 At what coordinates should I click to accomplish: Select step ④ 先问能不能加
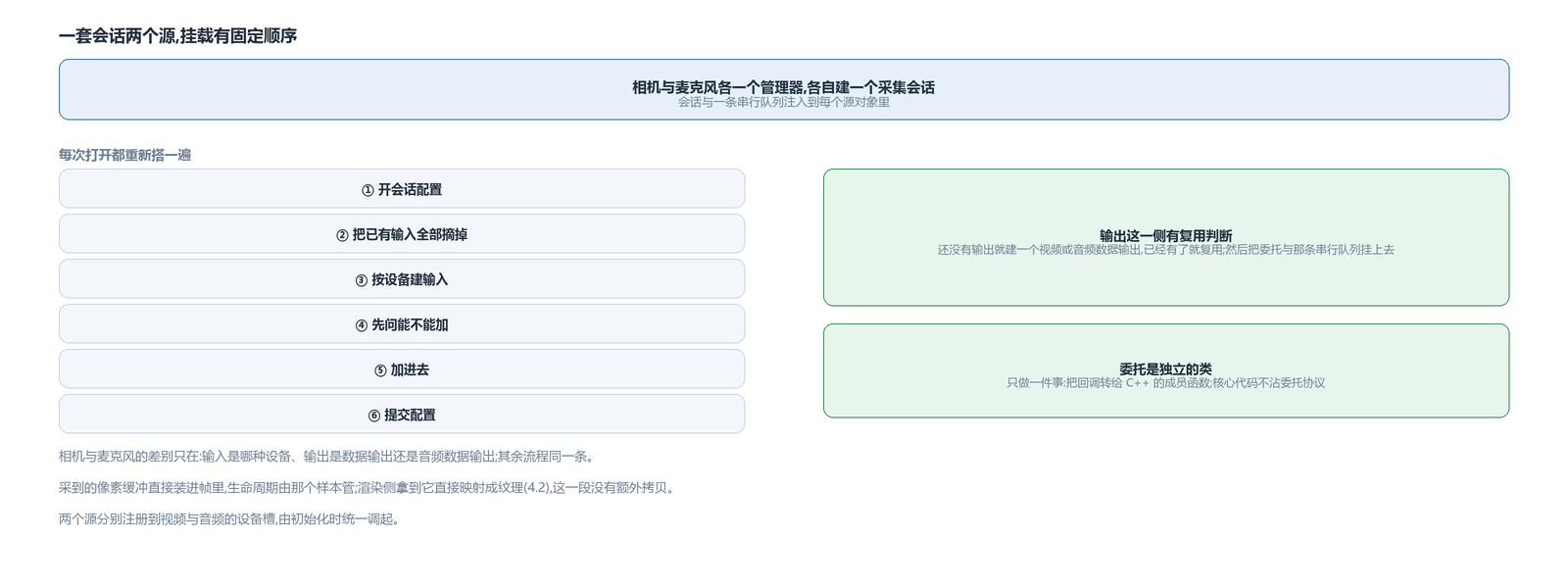402,323
